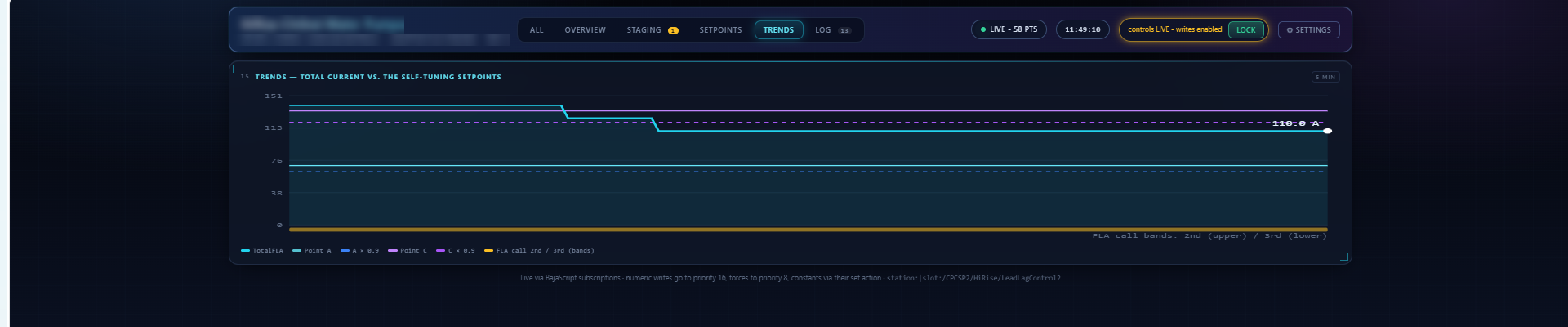Screen dimensions: 1568x327
Task: Click the Point A legend entry
Action: [x=312, y=251]
